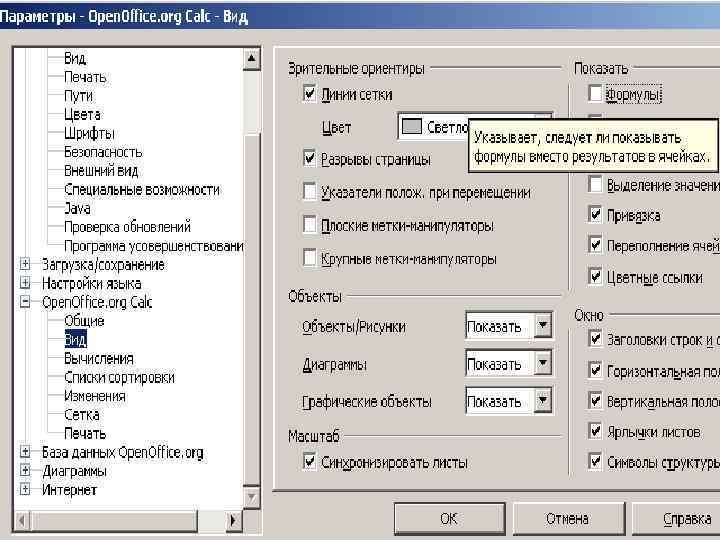Toggle Заголовки строк и столбцов checkbox
This screenshot has width=720, height=540.
595,339
